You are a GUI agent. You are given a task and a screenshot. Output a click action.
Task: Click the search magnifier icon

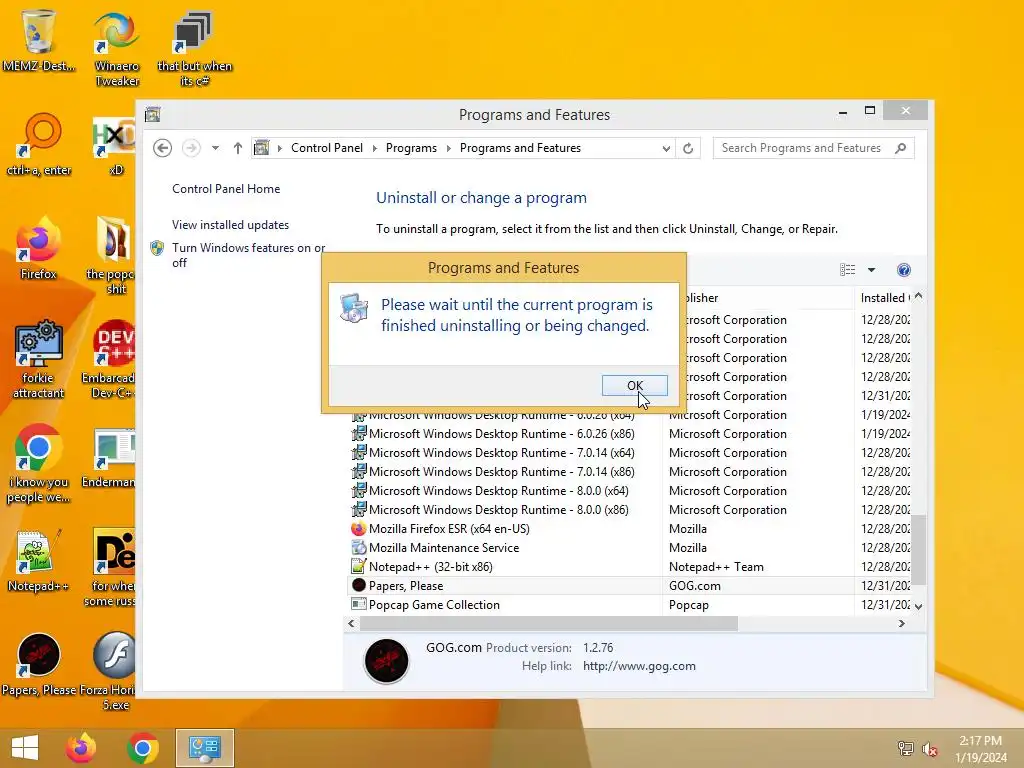(901, 148)
